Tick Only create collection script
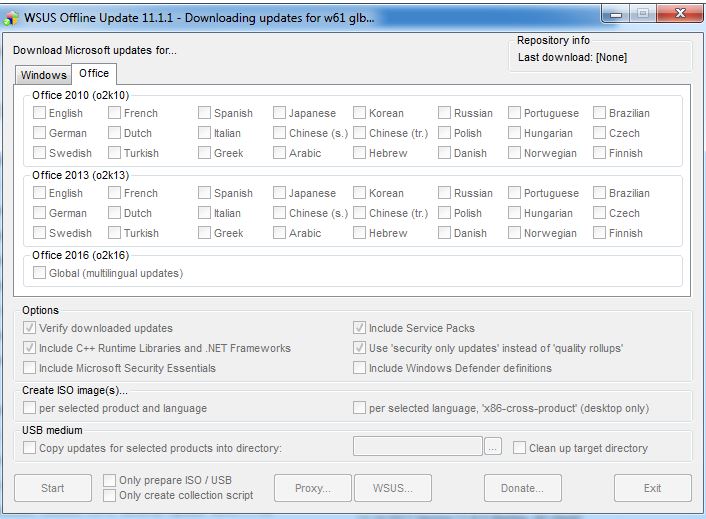 click(109, 496)
